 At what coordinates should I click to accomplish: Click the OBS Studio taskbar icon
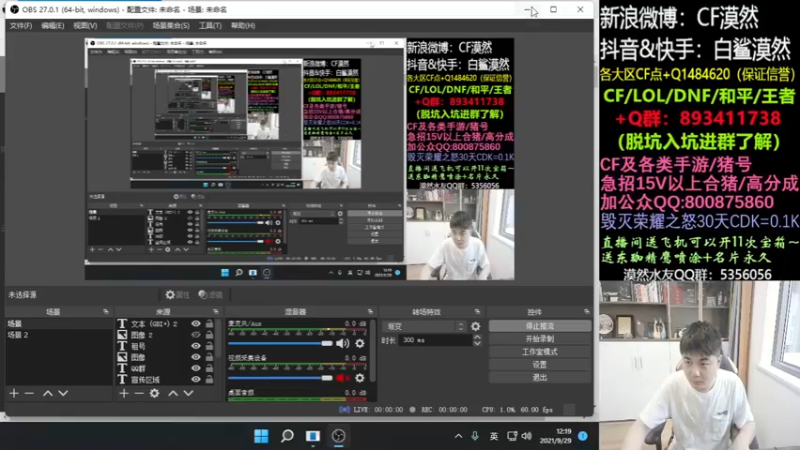click(338, 436)
